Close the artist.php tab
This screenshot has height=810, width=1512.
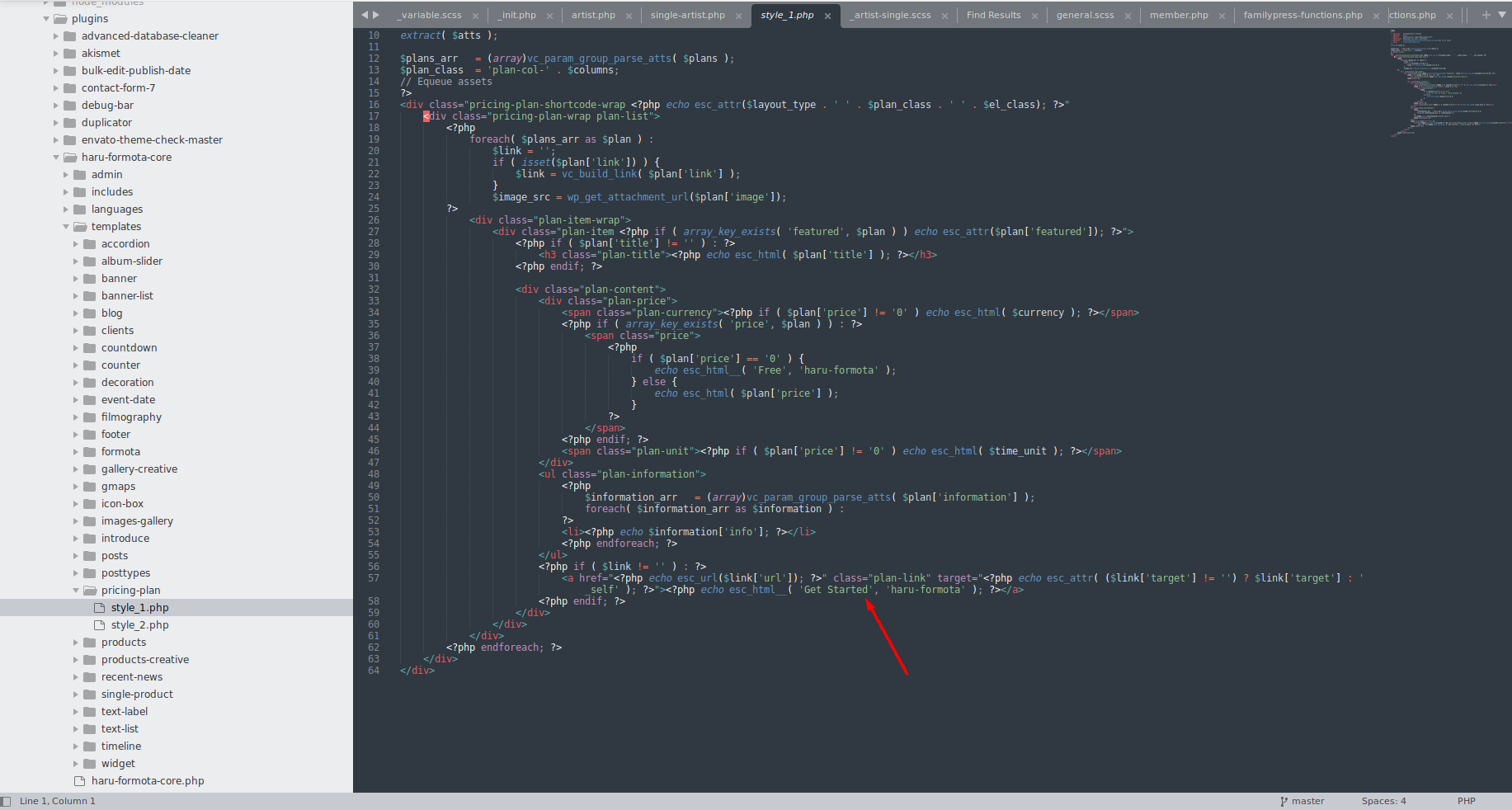(629, 16)
